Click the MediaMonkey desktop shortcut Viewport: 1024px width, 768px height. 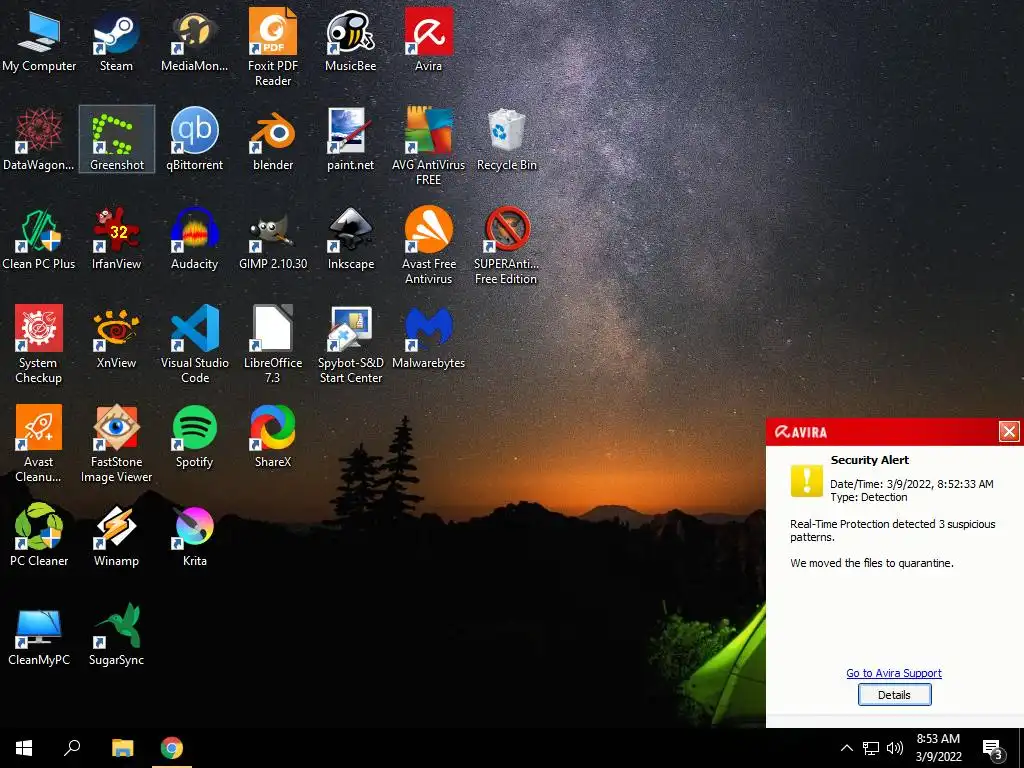(x=195, y=40)
